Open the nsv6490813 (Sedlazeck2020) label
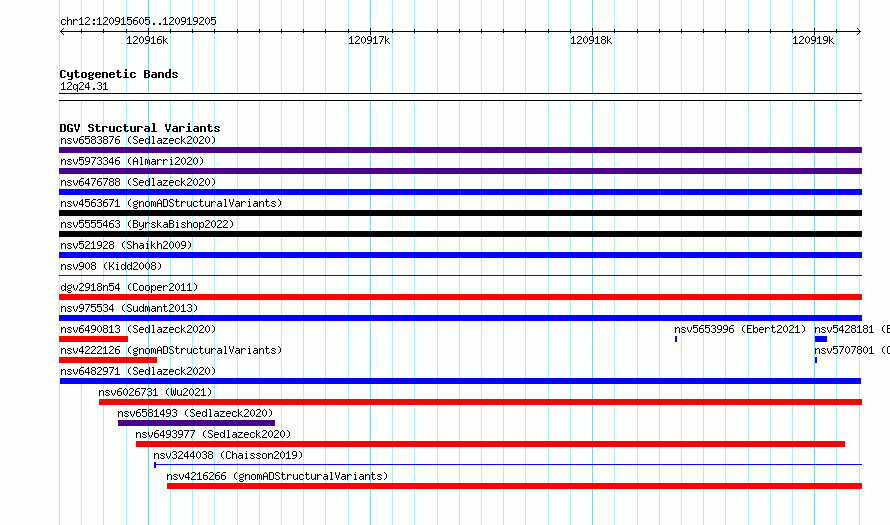The height and width of the screenshot is (525, 890). [x=138, y=329]
